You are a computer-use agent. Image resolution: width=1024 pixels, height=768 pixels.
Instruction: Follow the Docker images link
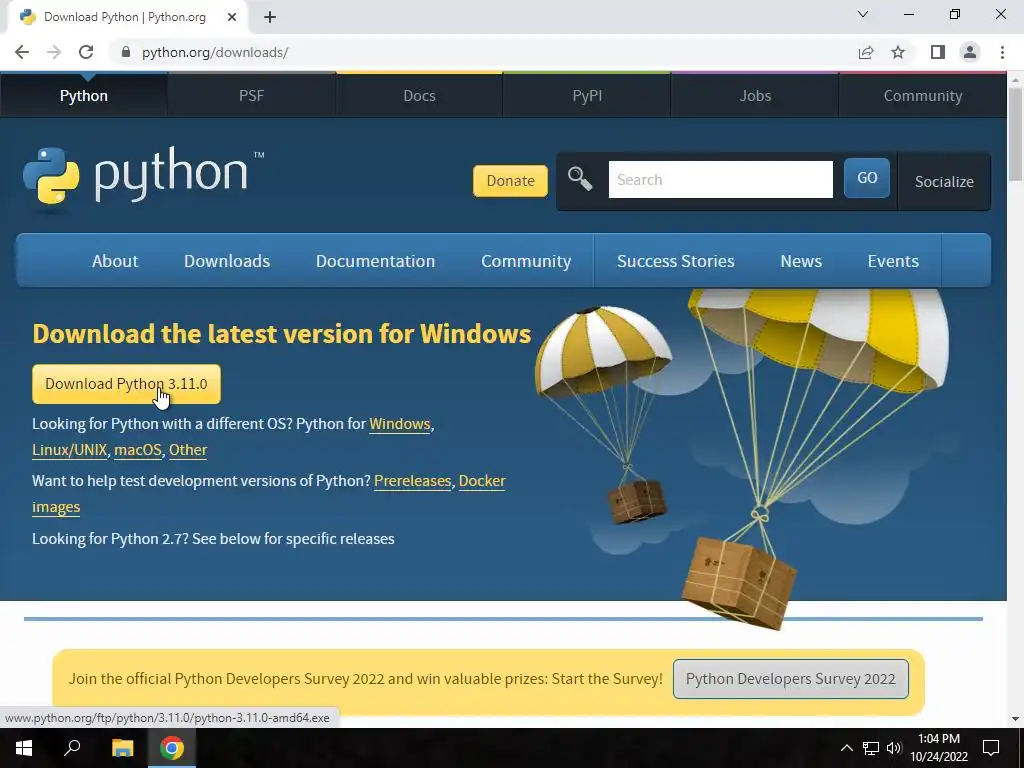[482, 481]
